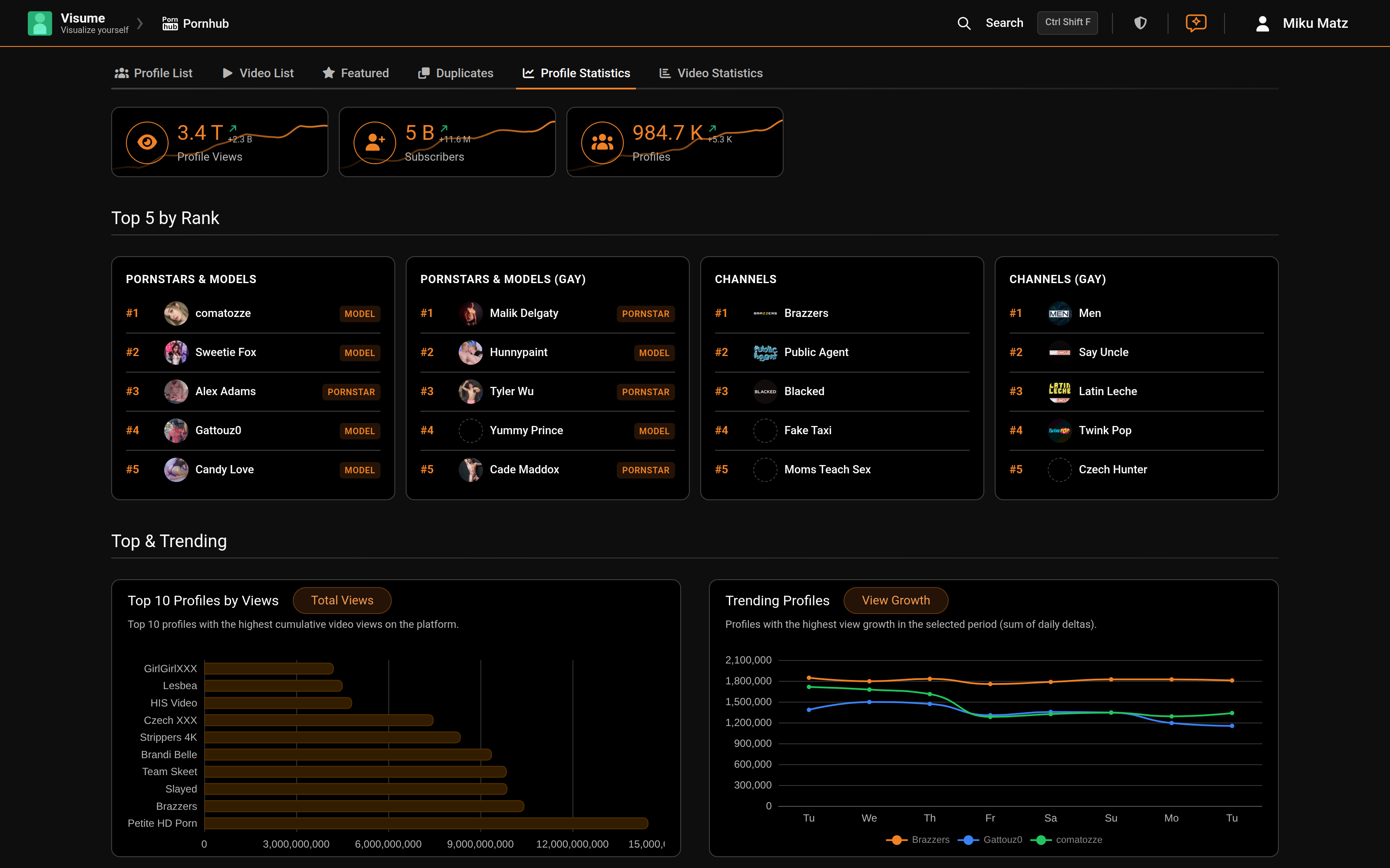Open the Czech Hunter channel entry

[1136, 469]
